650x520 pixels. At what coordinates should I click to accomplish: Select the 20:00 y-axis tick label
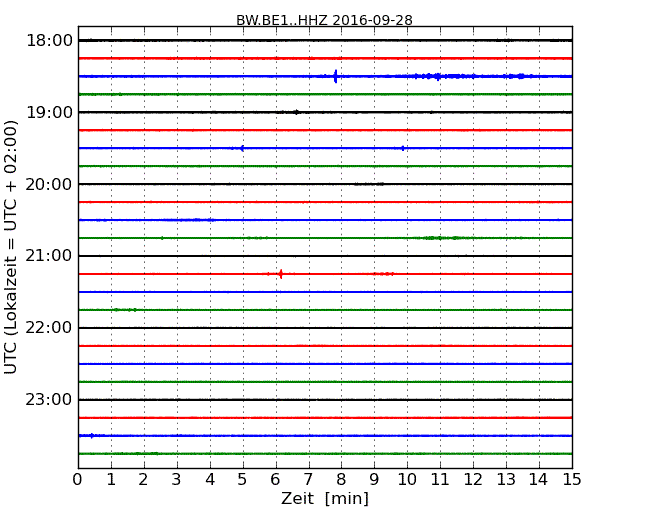pyautogui.click(x=49, y=184)
